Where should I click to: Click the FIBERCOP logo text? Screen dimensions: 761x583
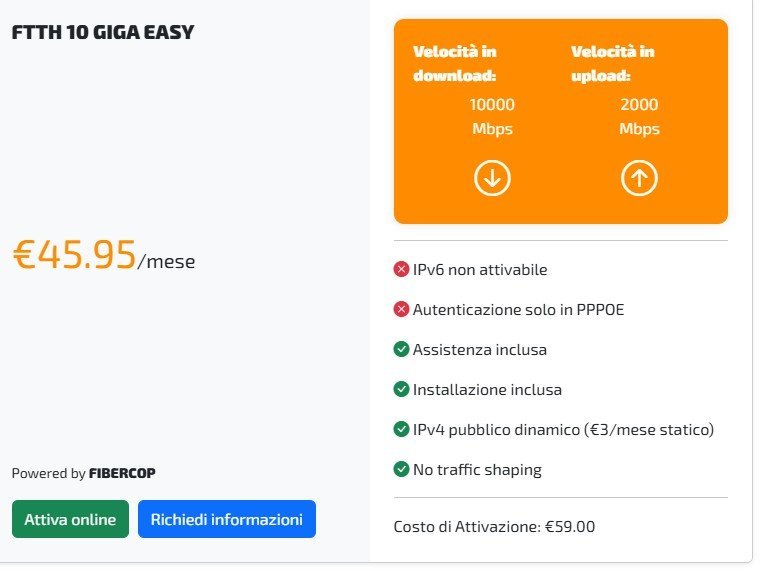(122, 474)
